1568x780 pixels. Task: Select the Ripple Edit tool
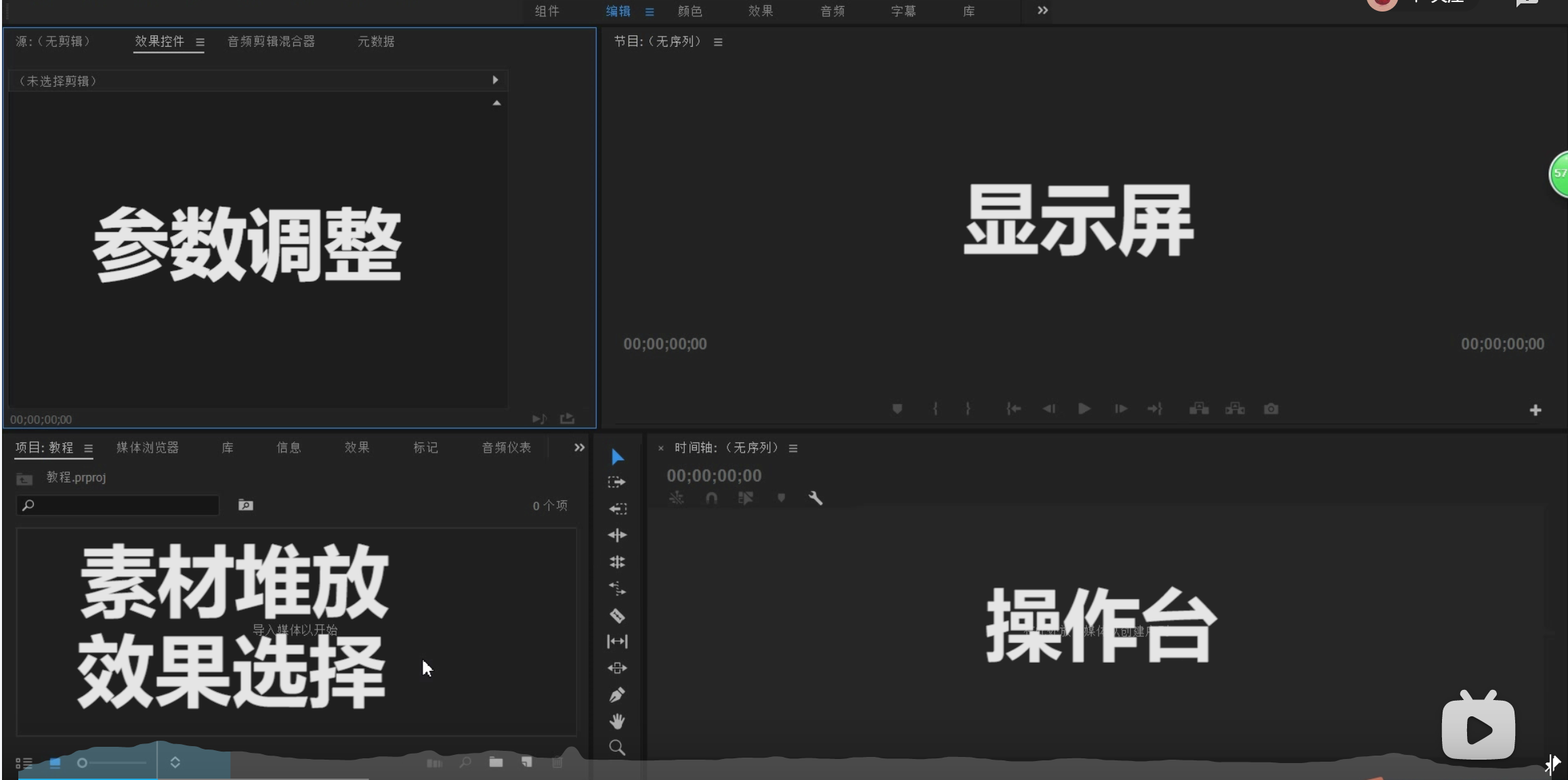click(x=617, y=535)
